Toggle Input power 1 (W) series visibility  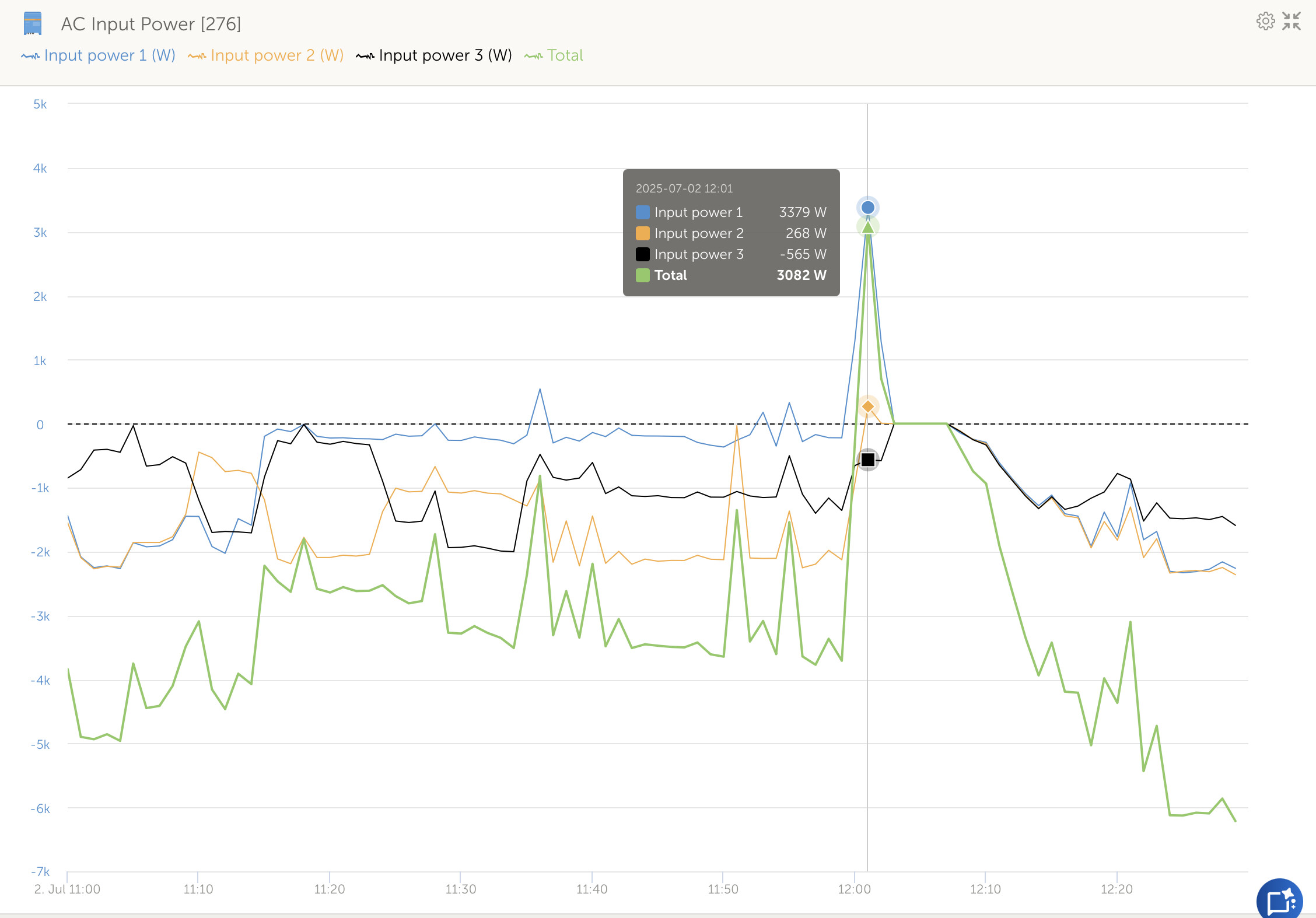tap(108, 55)
